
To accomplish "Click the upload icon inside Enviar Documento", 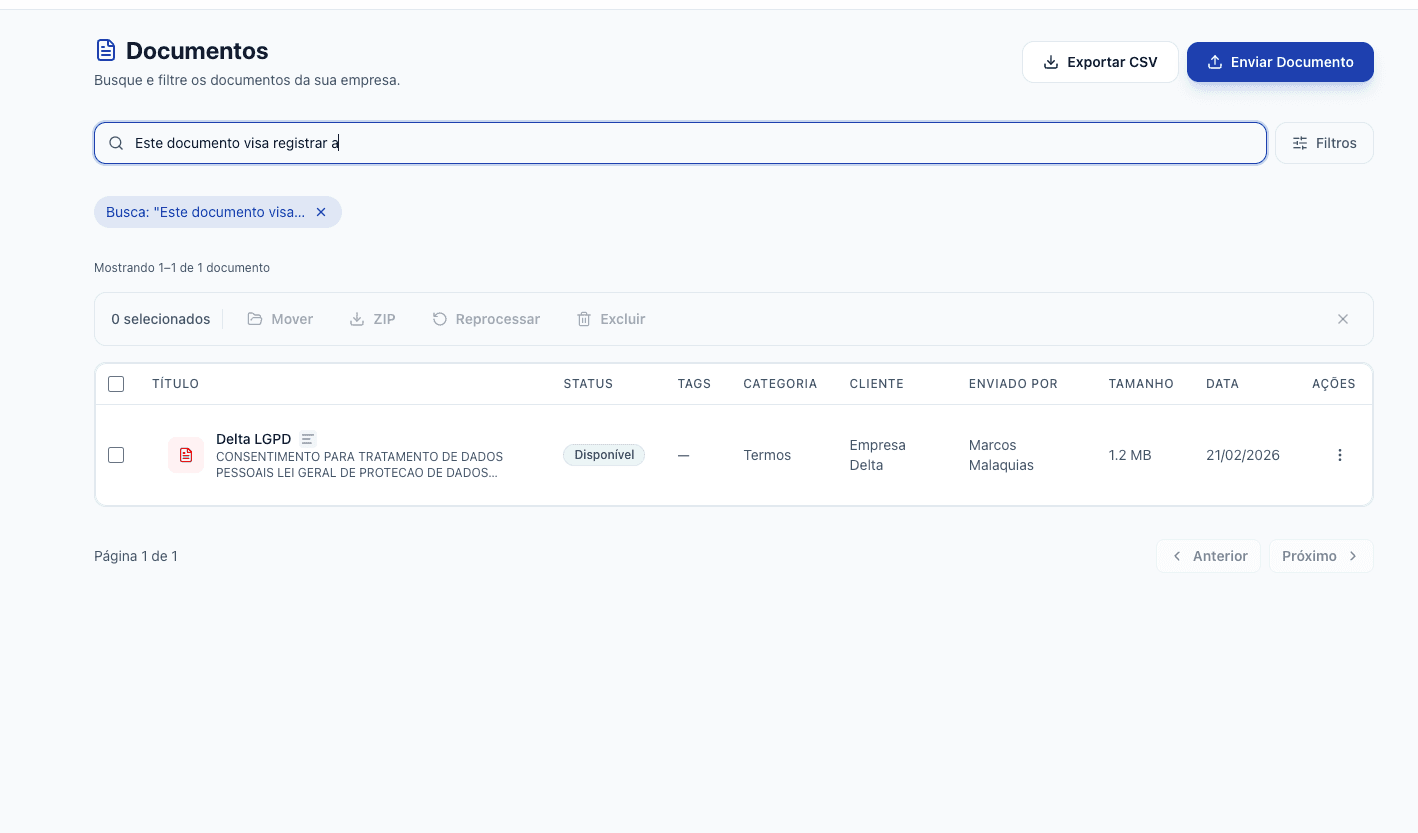I will (1214, 61).
